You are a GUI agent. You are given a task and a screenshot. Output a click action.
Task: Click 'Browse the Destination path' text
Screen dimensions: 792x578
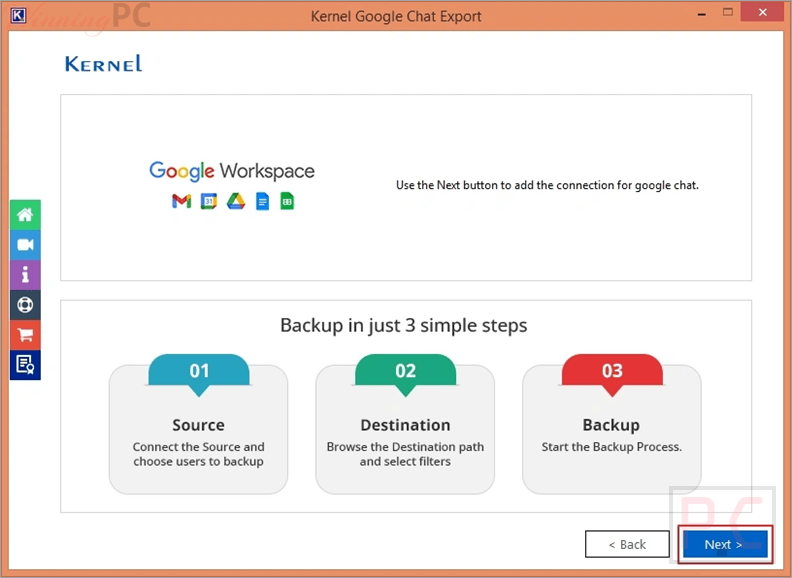coord(405,454)
